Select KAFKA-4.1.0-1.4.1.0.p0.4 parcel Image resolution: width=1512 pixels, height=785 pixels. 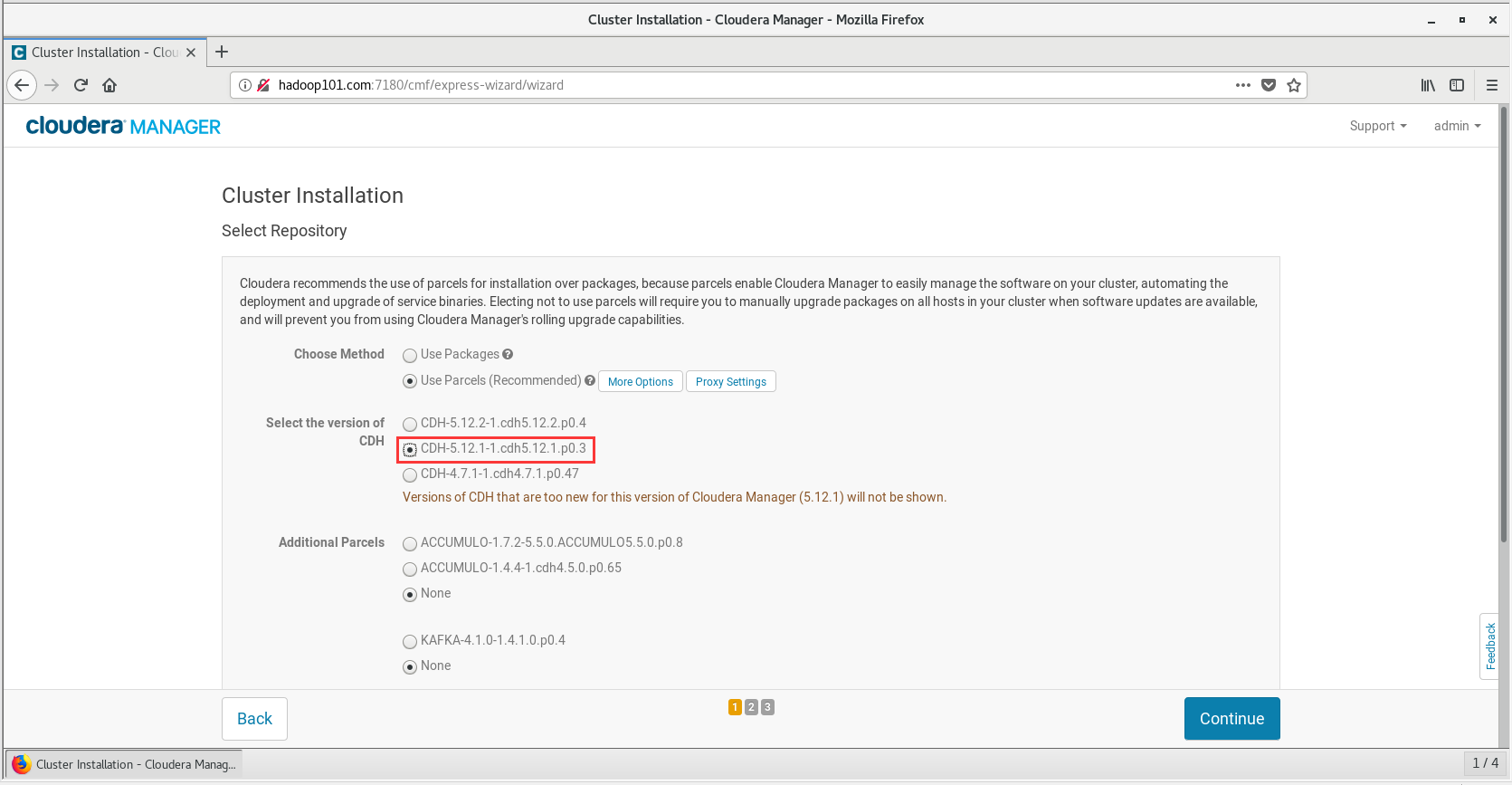(410, 641)
